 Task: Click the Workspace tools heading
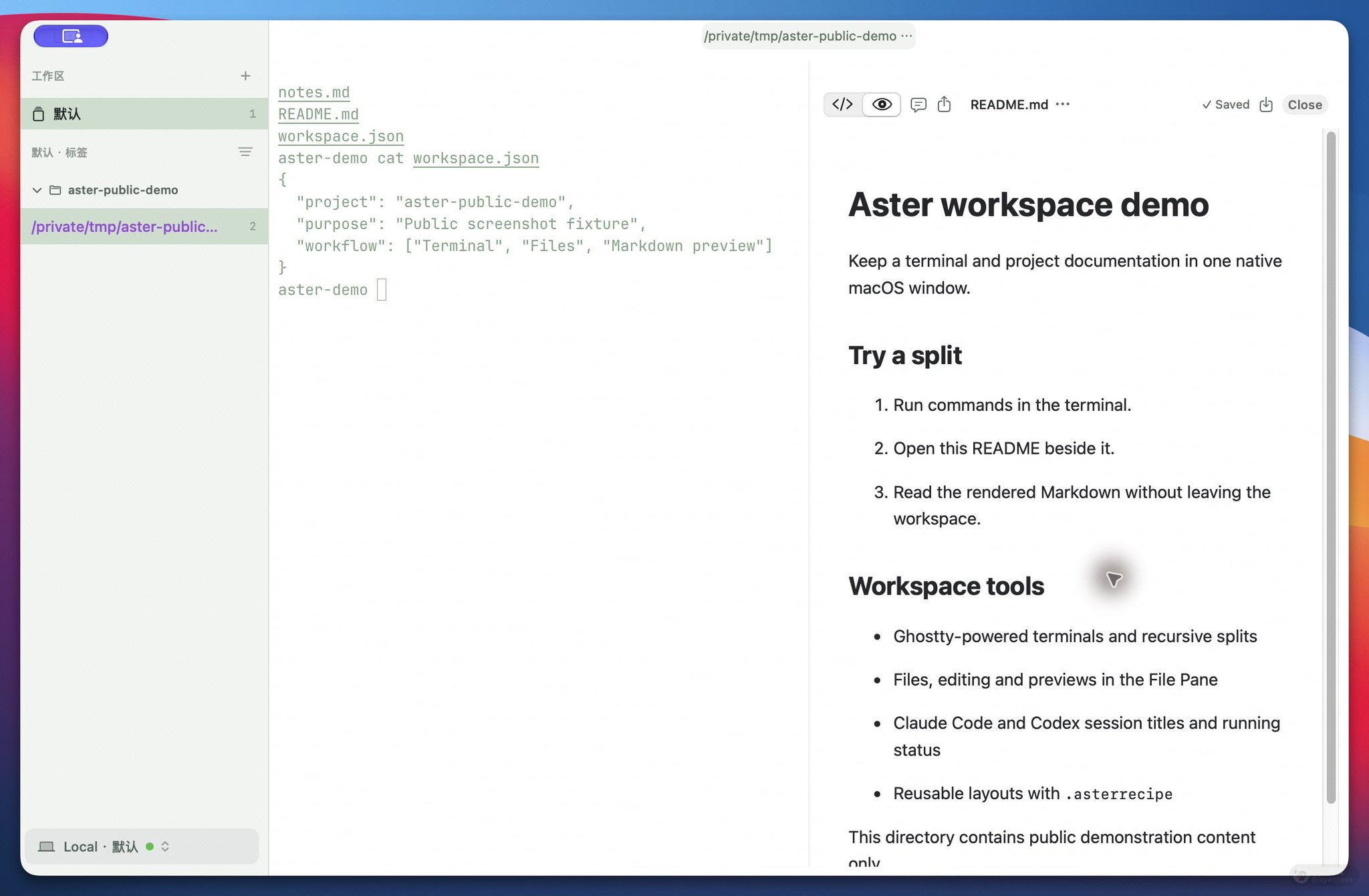pyautogui.click(x=947, y=586)
